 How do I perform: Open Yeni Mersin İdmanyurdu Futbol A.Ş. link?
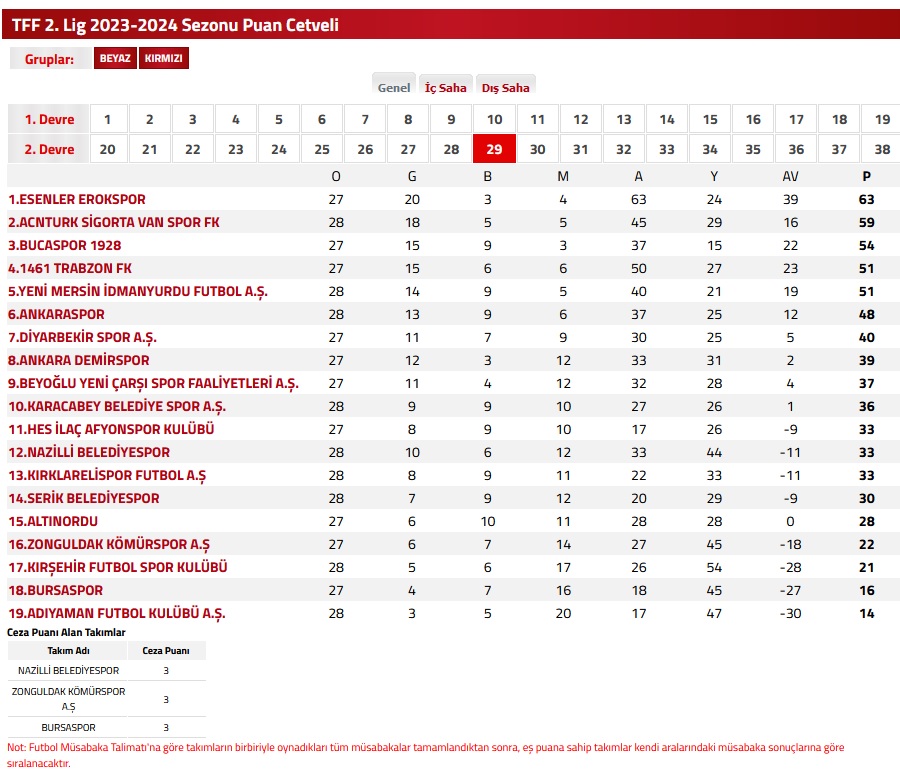[x=138, y=292]
